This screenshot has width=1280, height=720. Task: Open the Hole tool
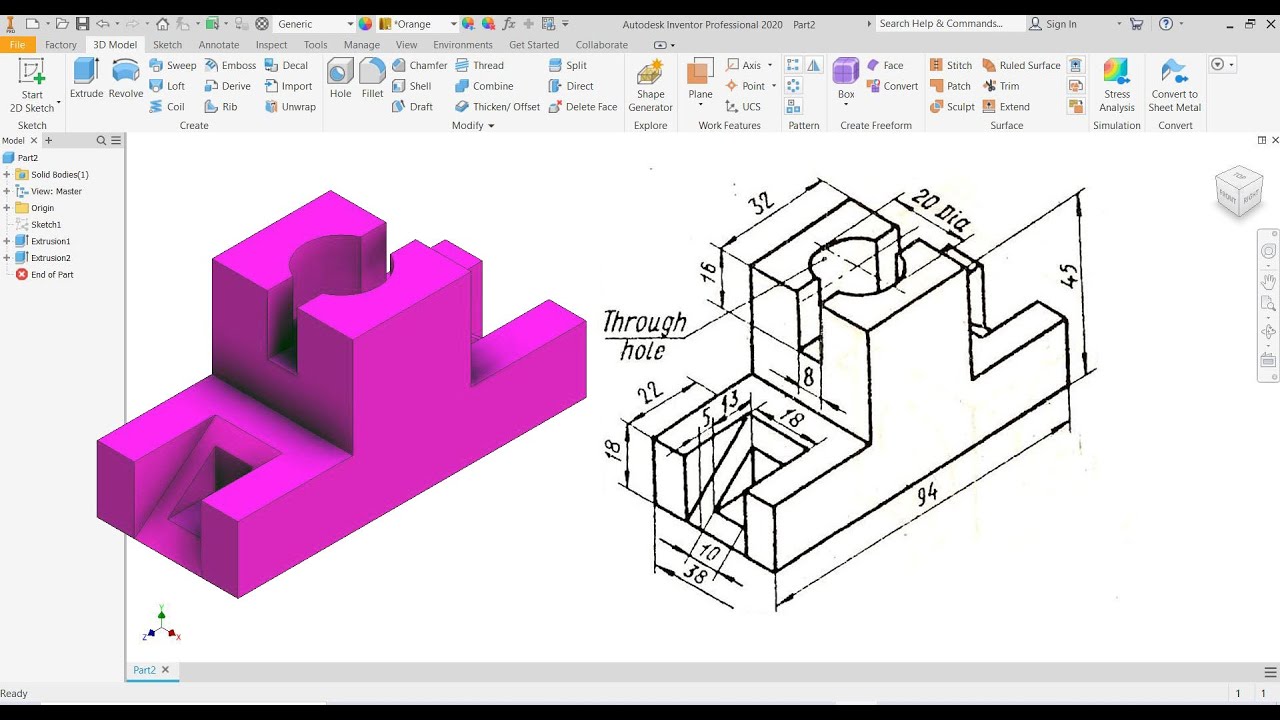pyautogui.click(x=340, y=79)
